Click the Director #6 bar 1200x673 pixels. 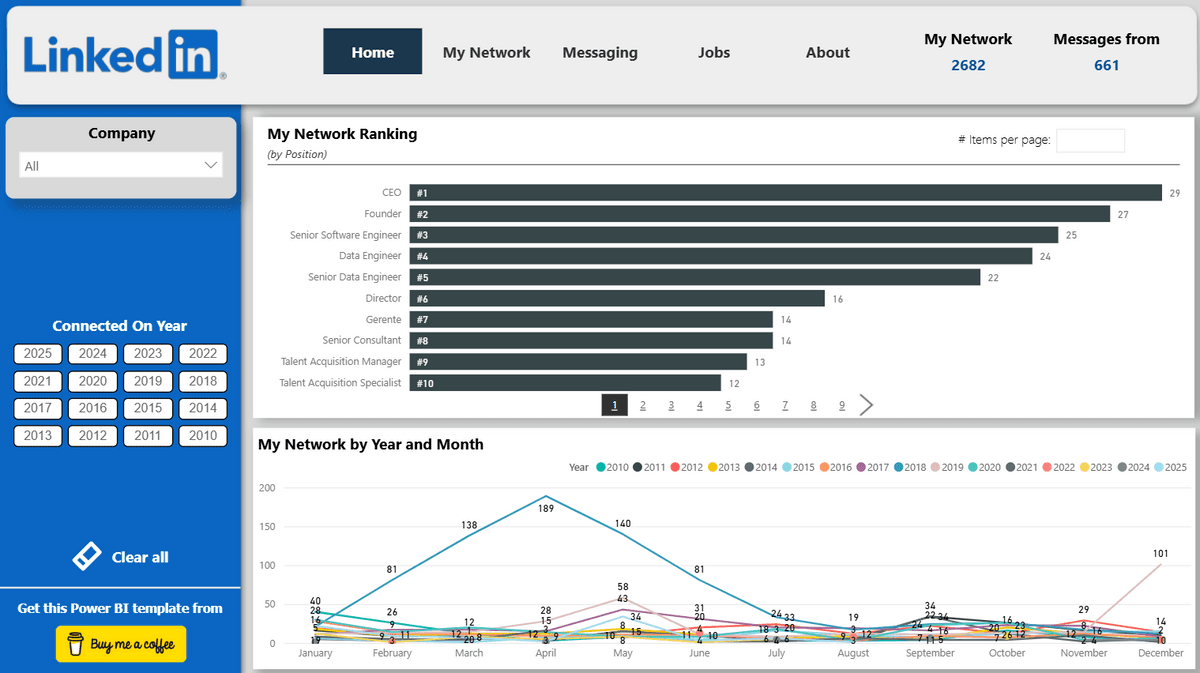pos(617,298)
